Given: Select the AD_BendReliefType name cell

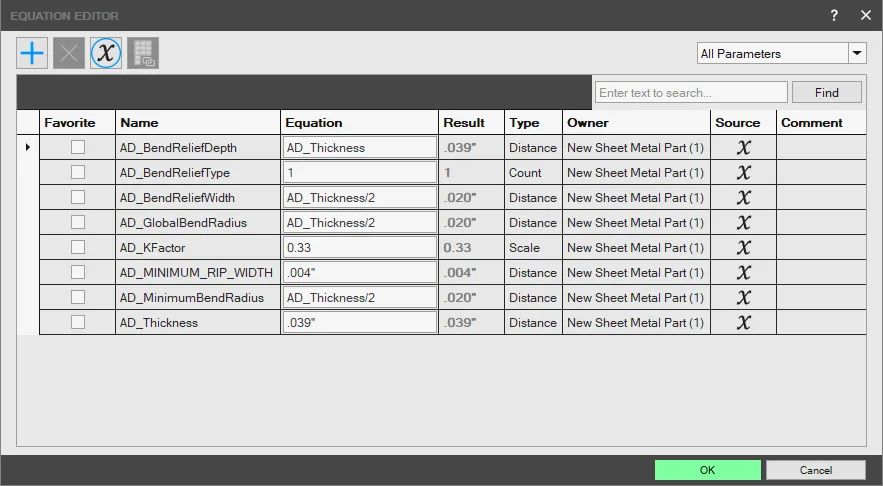Looking at the screenshot, I should [198, 172].
